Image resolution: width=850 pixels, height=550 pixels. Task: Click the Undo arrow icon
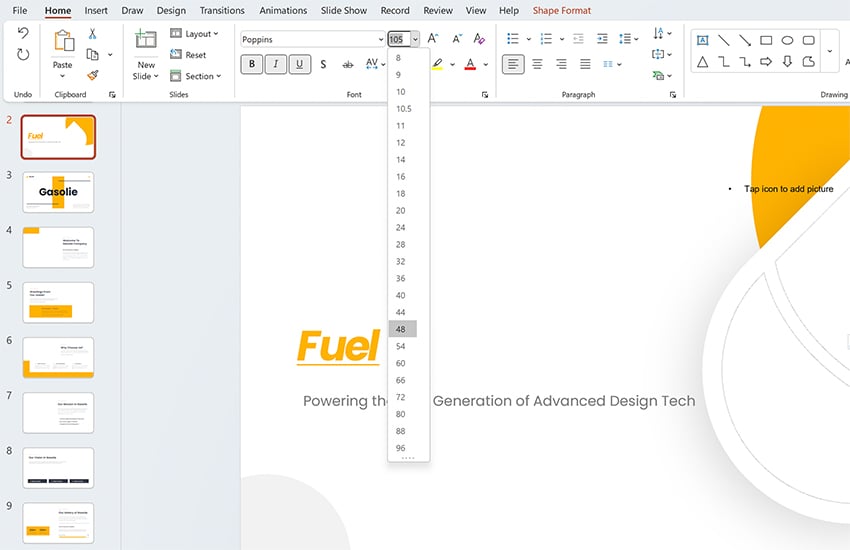23,34
